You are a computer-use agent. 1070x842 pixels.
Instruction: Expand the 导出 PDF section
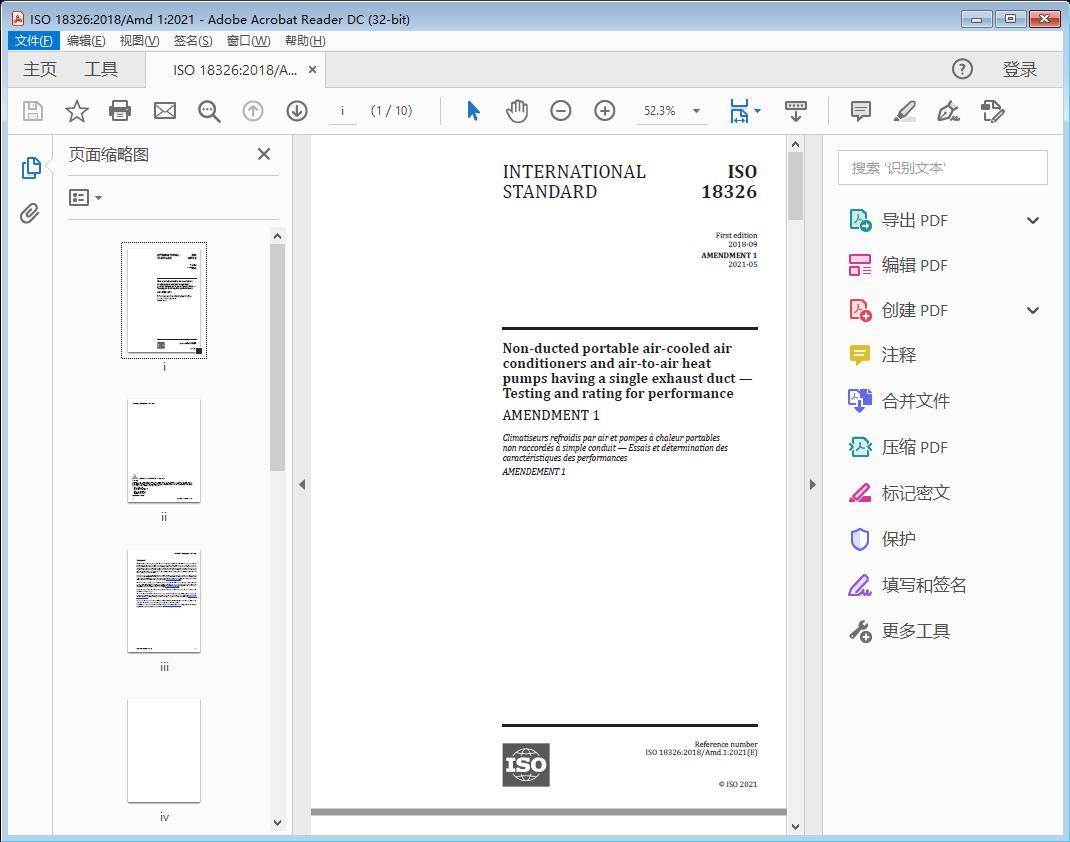point(1033,221)
